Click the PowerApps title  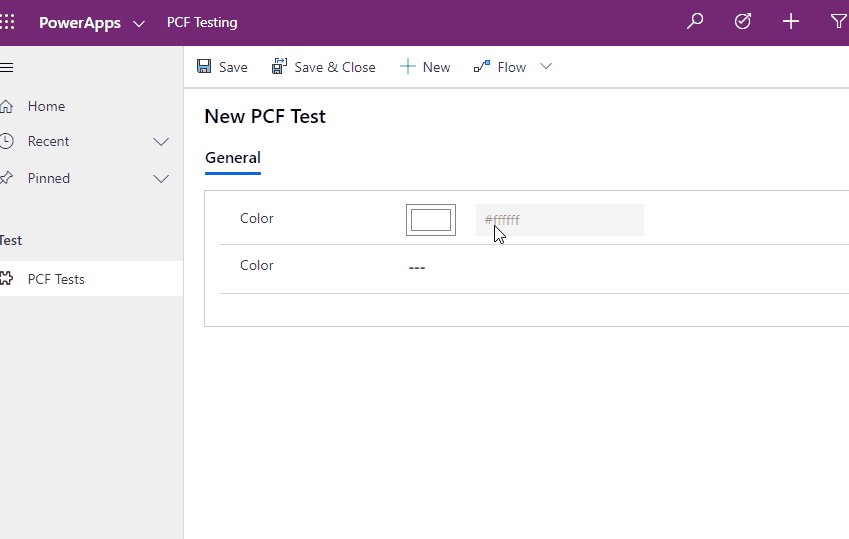[80, 23]
